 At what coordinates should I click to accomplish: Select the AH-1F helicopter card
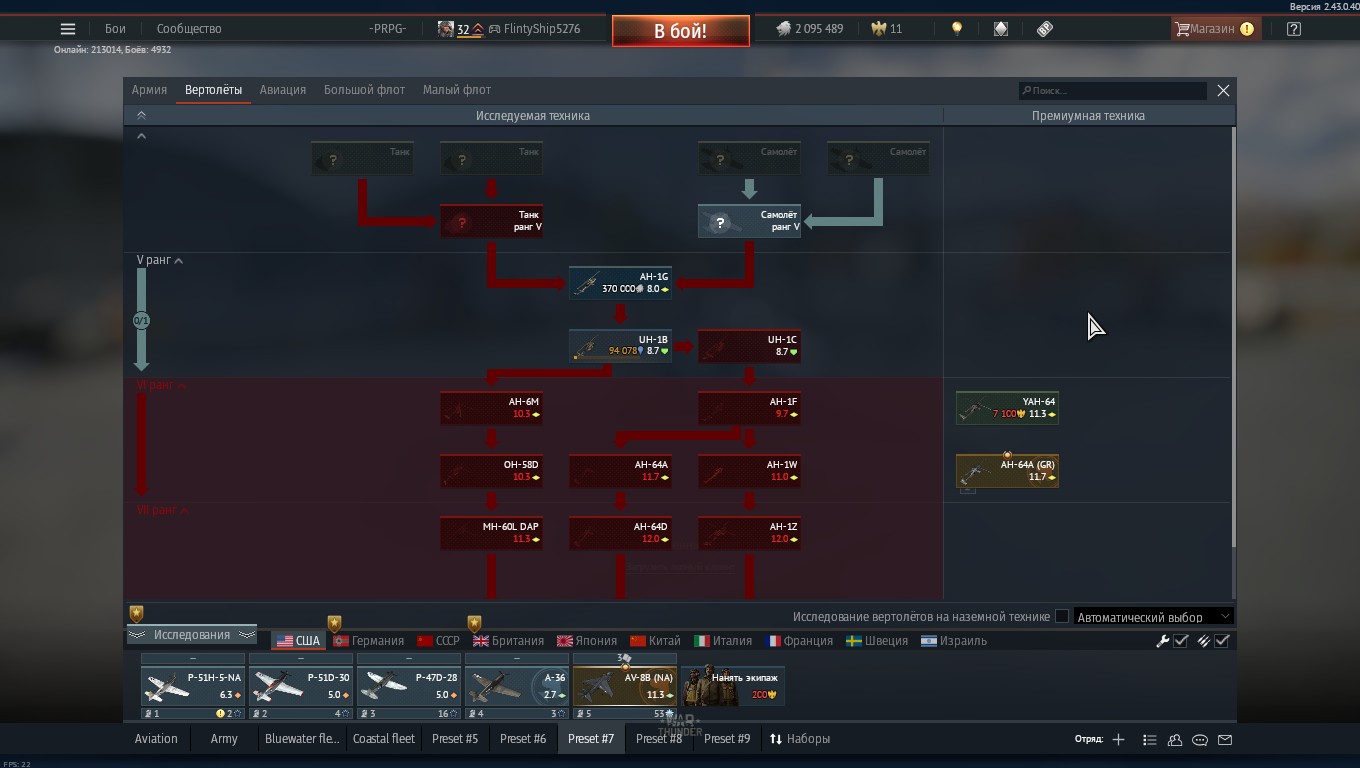749,408
